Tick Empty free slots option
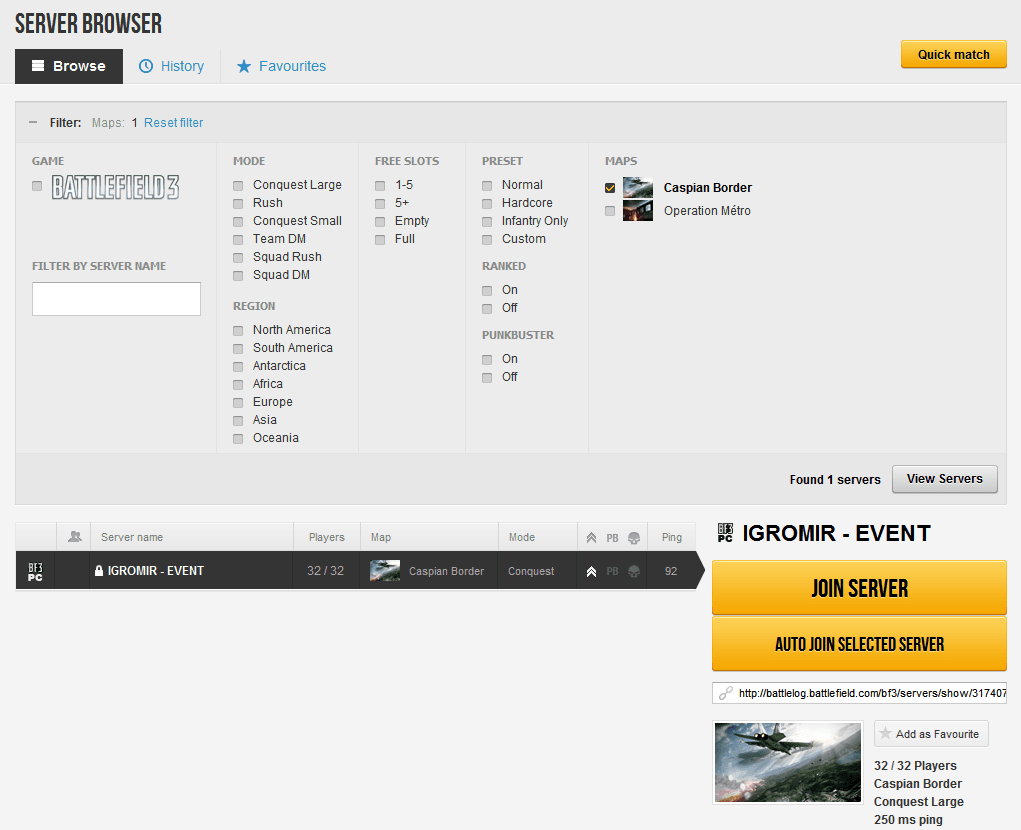 click(x=380, y=222)
